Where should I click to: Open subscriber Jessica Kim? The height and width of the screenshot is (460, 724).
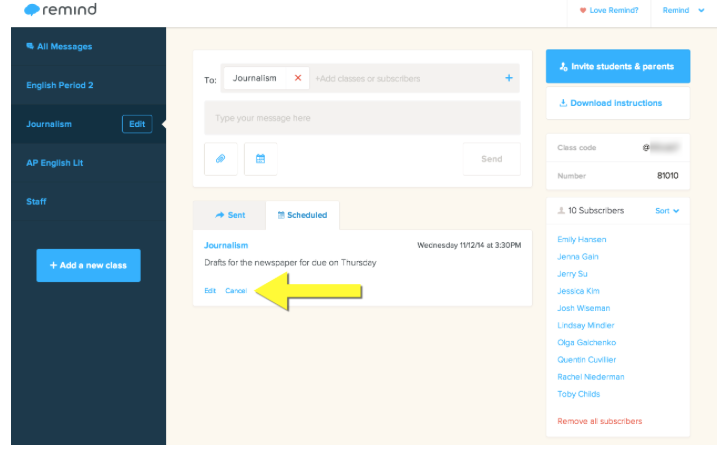(x=578, y=291)
